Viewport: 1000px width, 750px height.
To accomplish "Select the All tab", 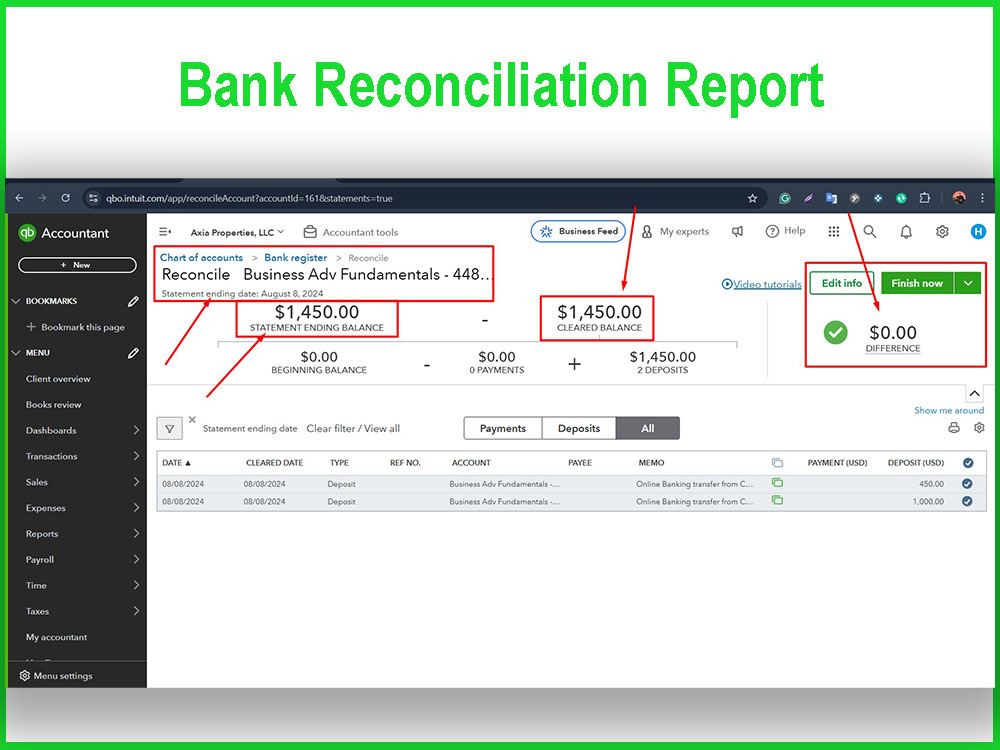I will coord(647,429).
